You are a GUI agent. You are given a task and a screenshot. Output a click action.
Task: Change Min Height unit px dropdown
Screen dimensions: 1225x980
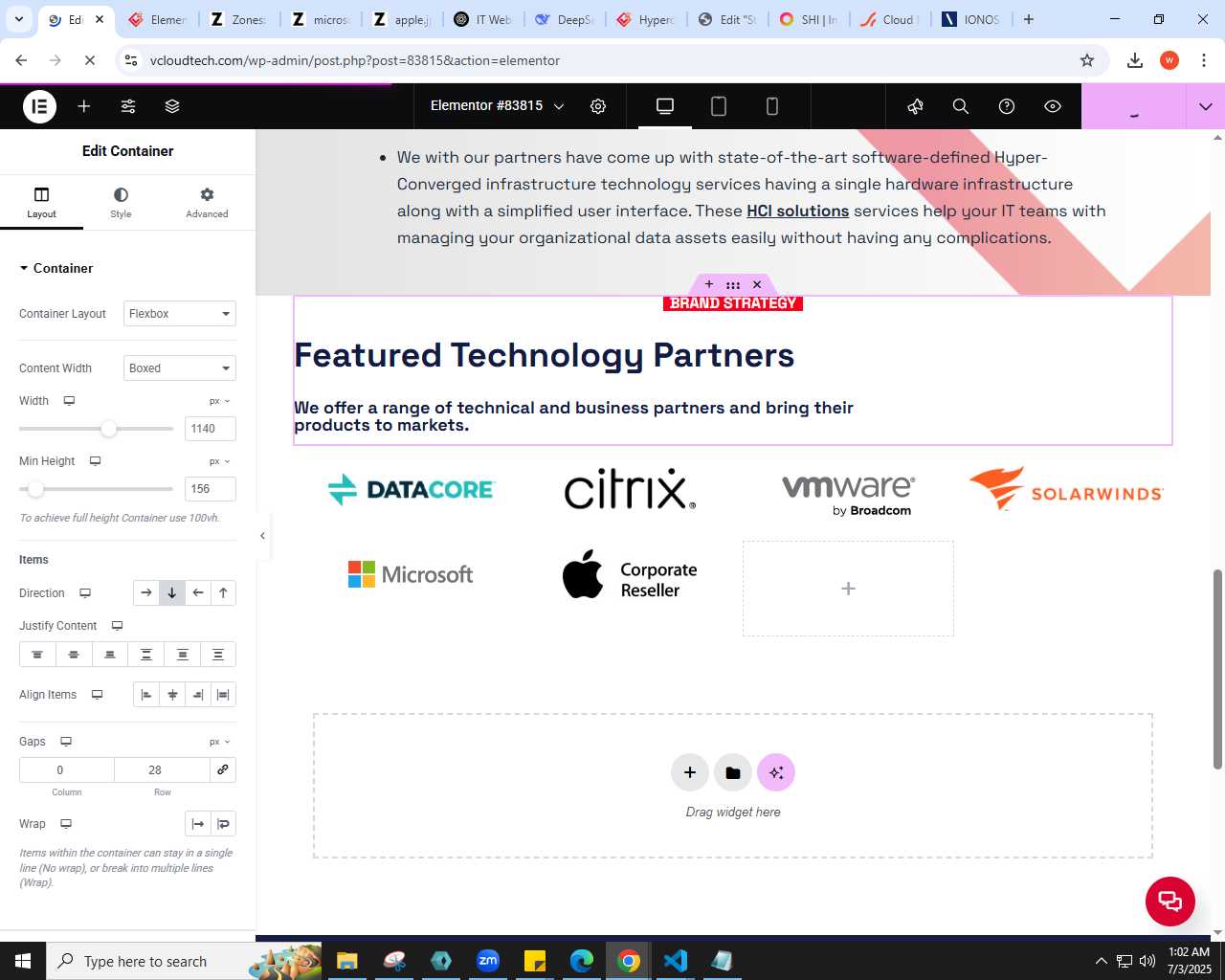coord(220,461)
